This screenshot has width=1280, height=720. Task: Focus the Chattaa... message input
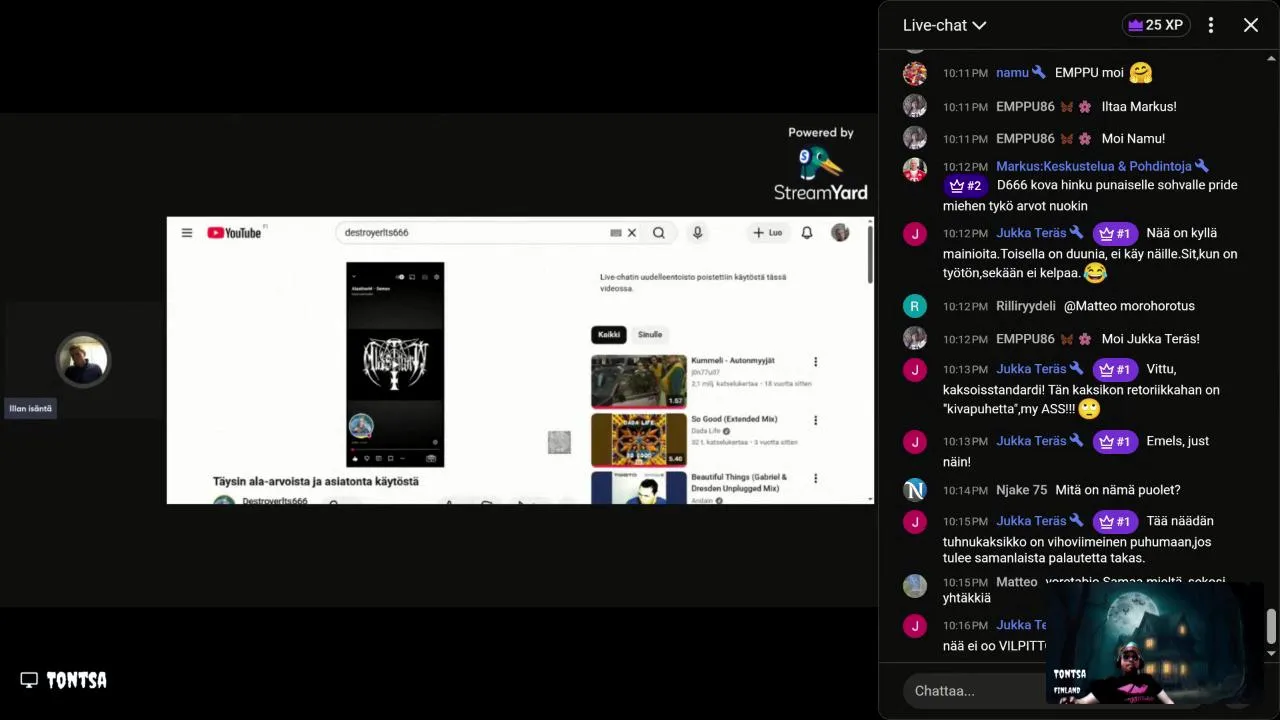coord(973,691)
